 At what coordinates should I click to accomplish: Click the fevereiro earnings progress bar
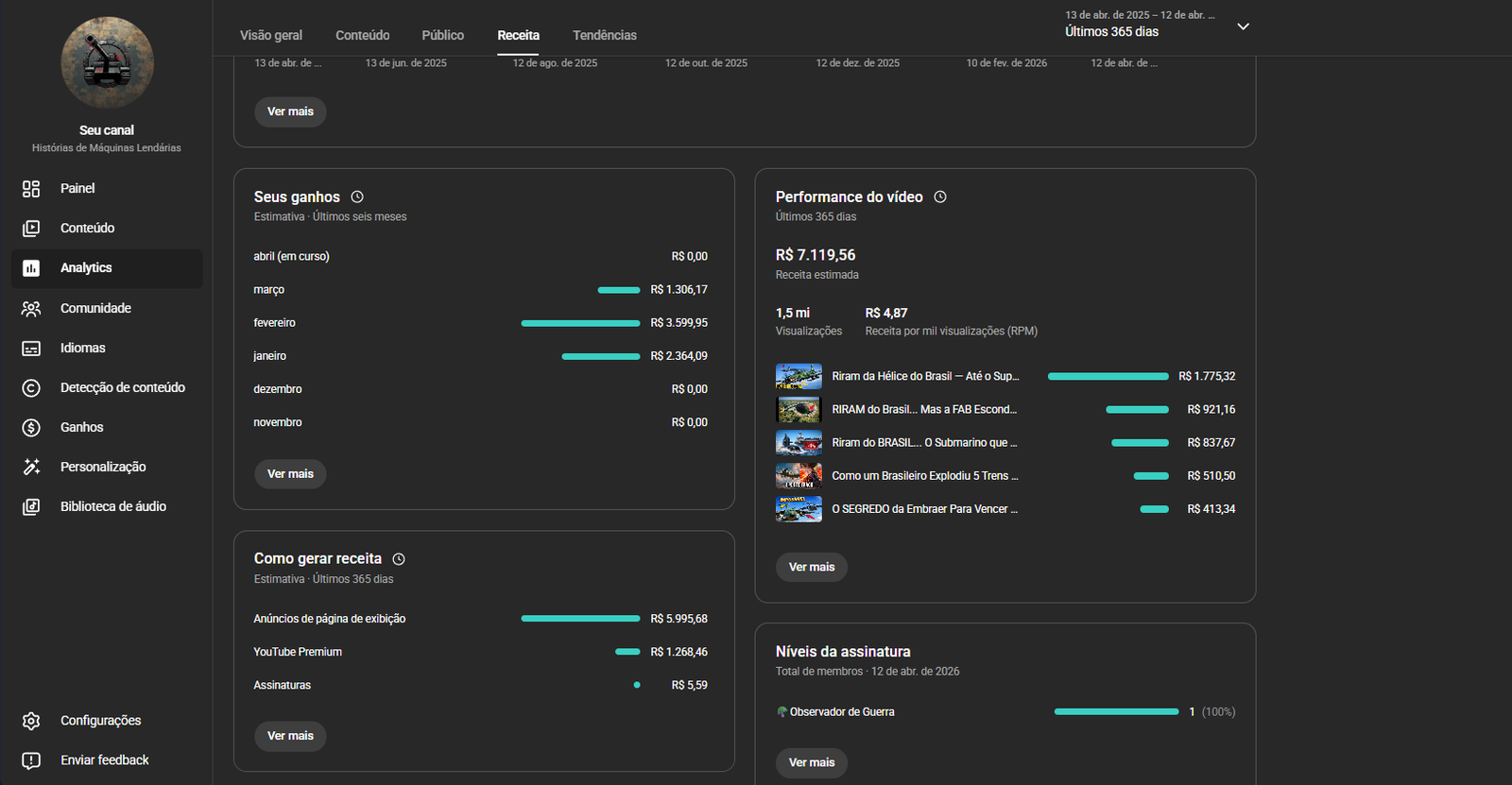(x=580, y=323)
